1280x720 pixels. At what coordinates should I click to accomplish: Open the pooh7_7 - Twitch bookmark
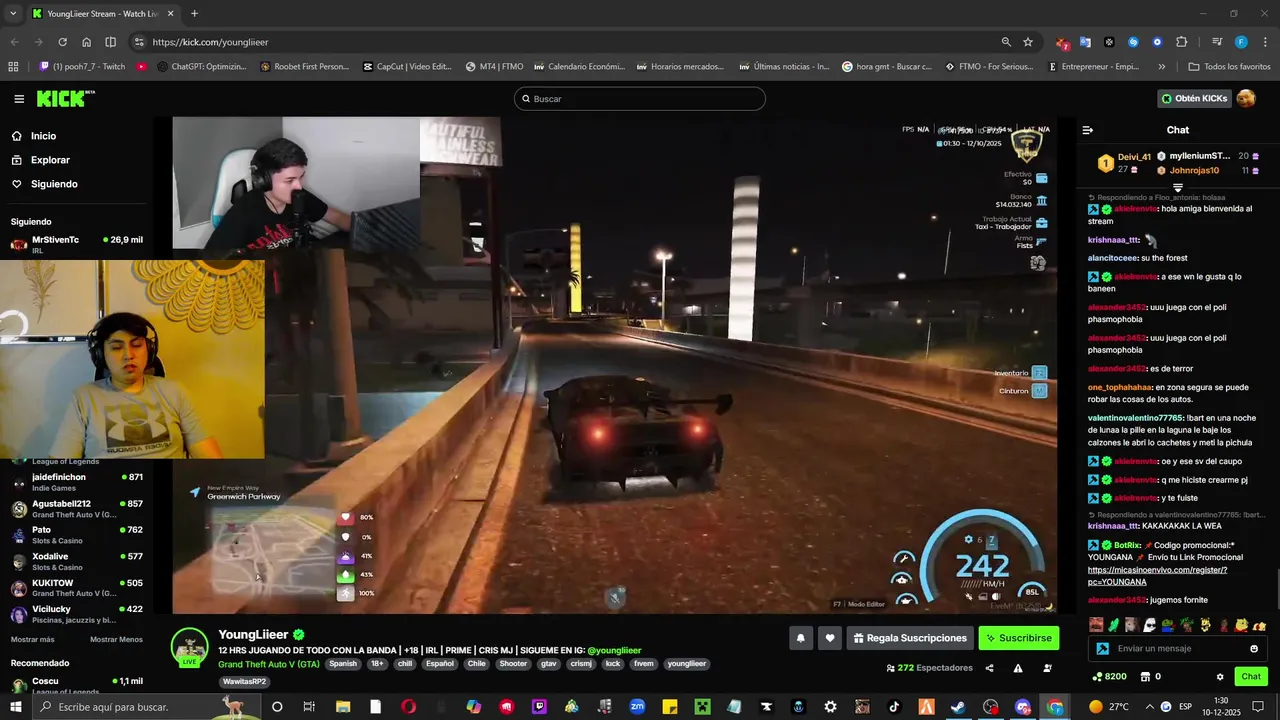tap(82, 67)
